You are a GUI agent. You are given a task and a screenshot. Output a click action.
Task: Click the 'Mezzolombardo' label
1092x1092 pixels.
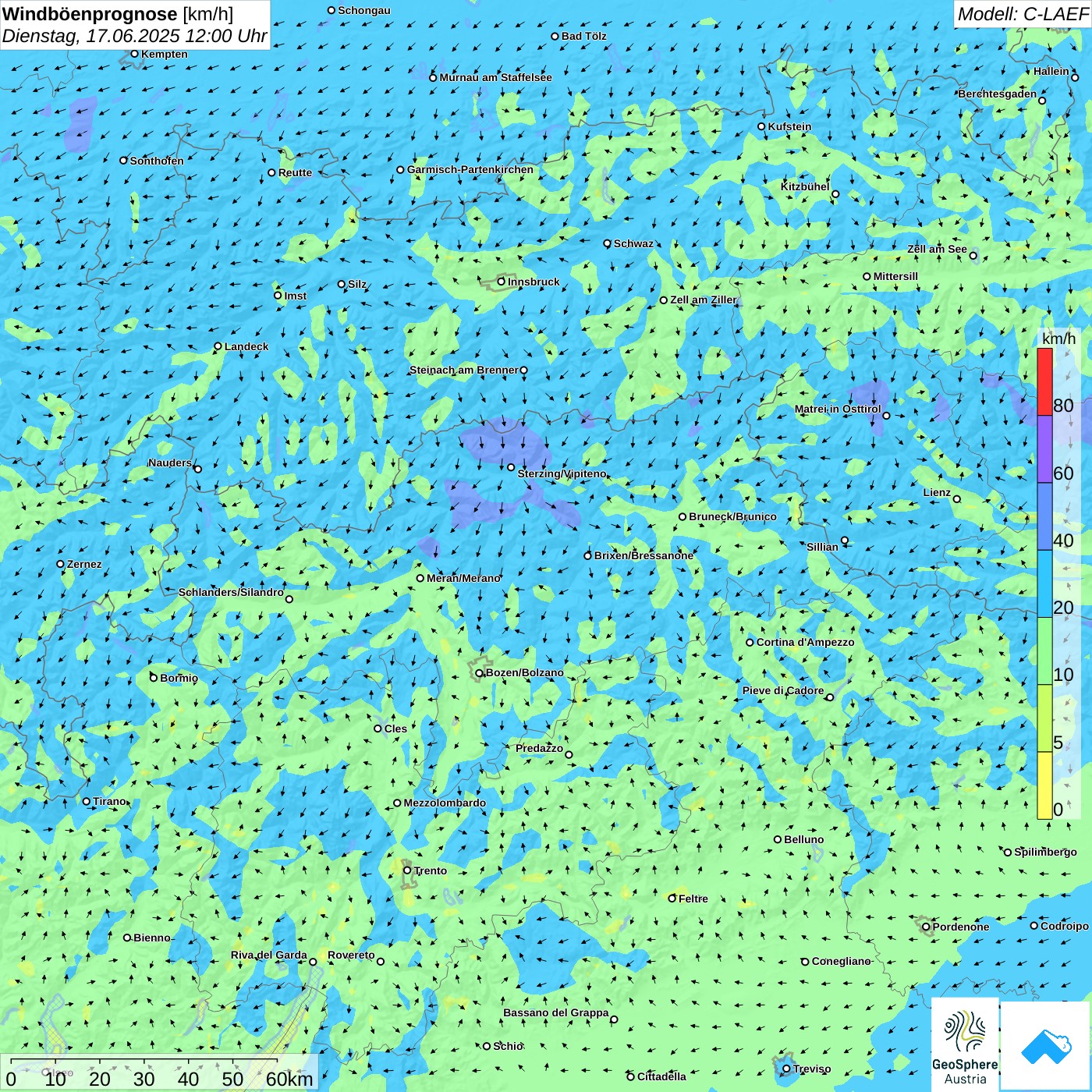click(x=445, y=803)
